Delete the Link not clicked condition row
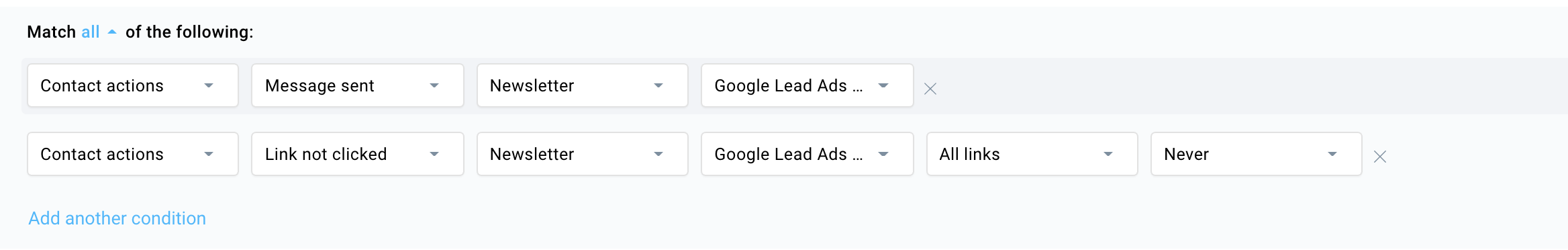The height and width of the screenshot is (250, 1568). coord(1379,157)
